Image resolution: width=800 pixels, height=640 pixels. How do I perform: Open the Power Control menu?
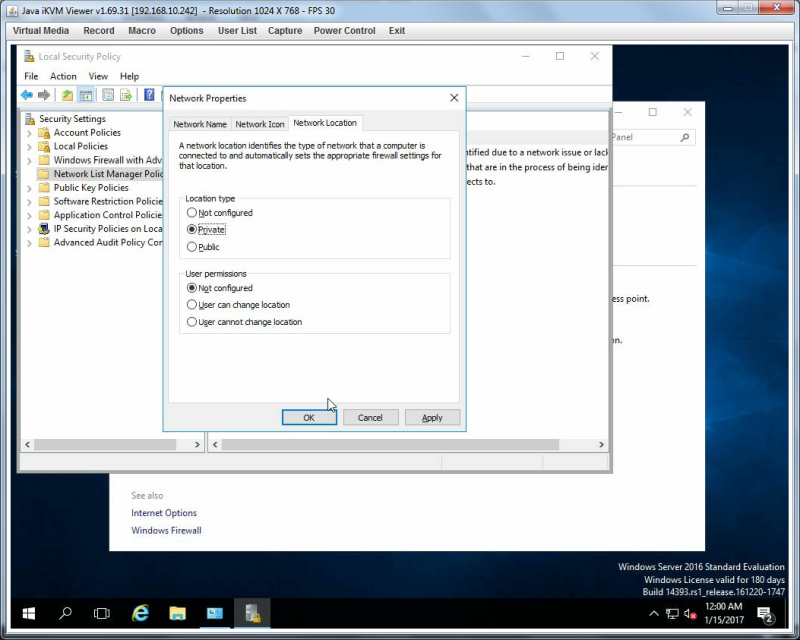coord(344,31)
